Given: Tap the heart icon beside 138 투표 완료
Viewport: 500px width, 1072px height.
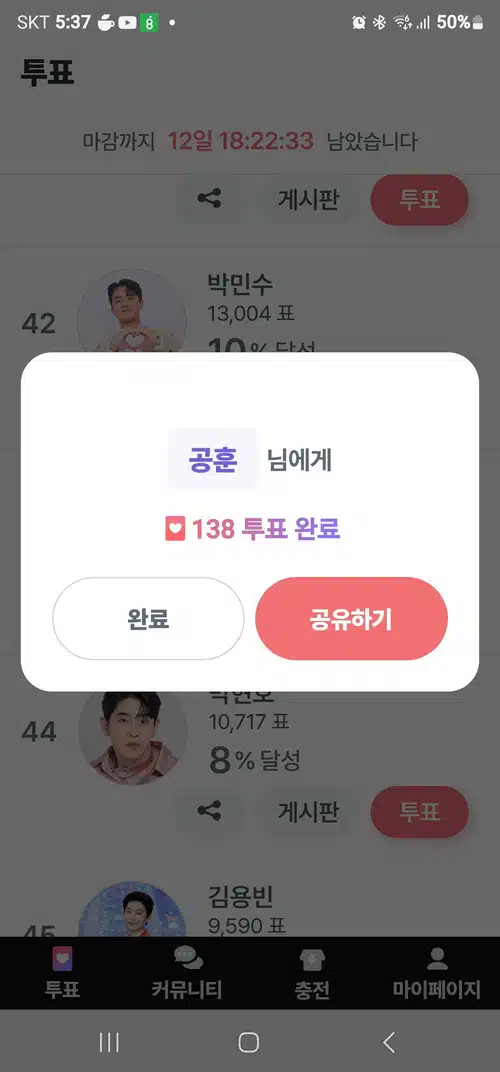Looking at the screenshot, I should click(x=175, y=528).
